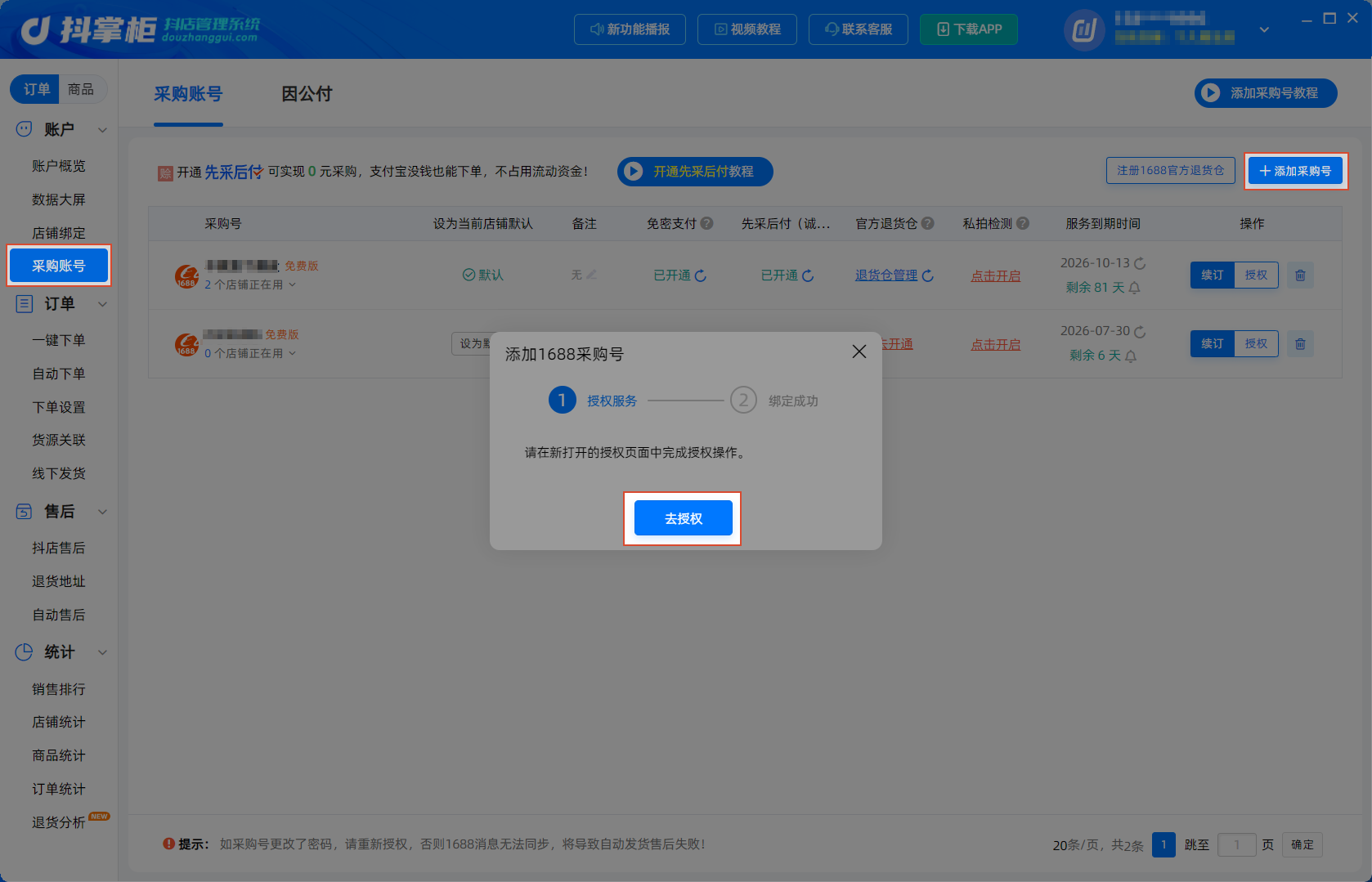Delete the 2026-07-30 account with trash icon

1300,344
